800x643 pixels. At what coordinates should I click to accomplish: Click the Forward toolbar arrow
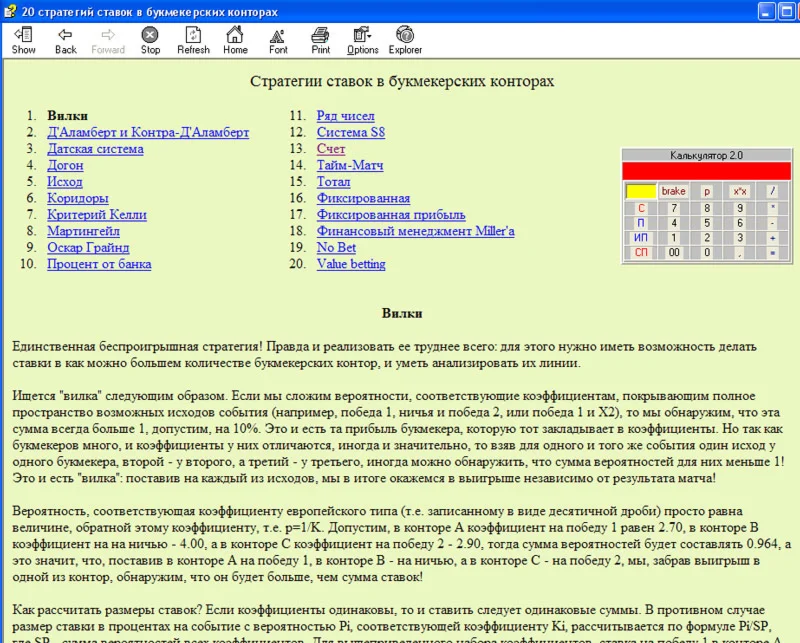pyautogui.click(x=108, y=40)
